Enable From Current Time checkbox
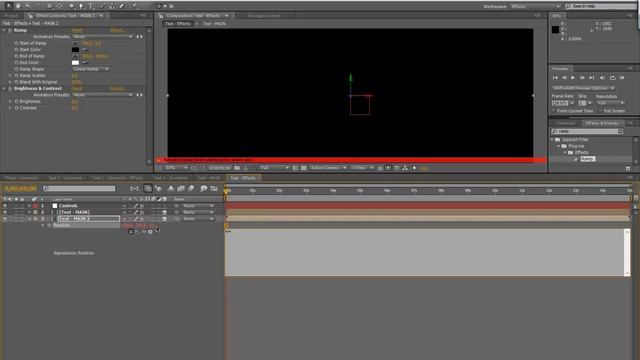This screenshot has width=640, height=360. click(554, 111)
